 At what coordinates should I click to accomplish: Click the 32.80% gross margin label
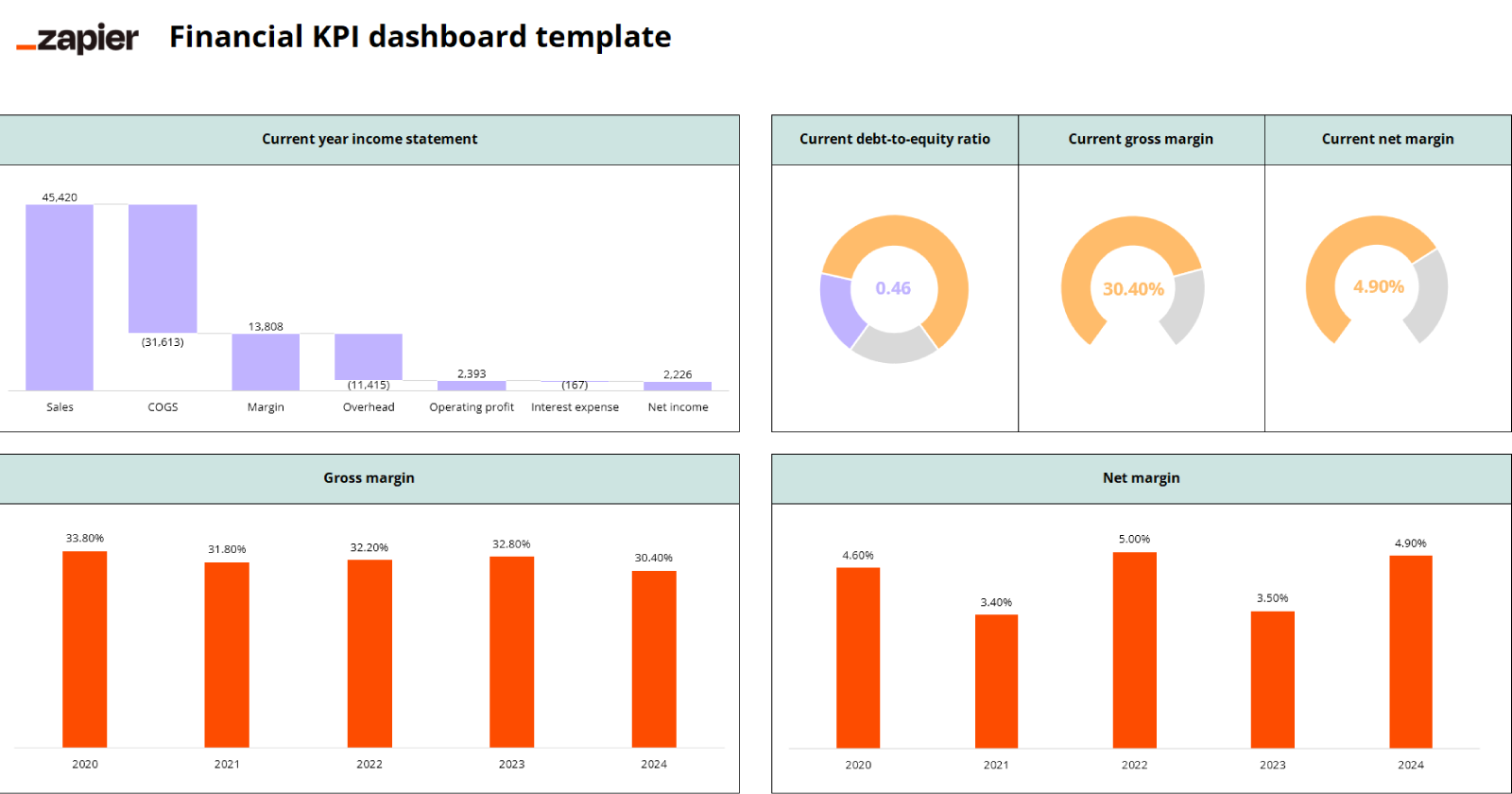(511, 544)
